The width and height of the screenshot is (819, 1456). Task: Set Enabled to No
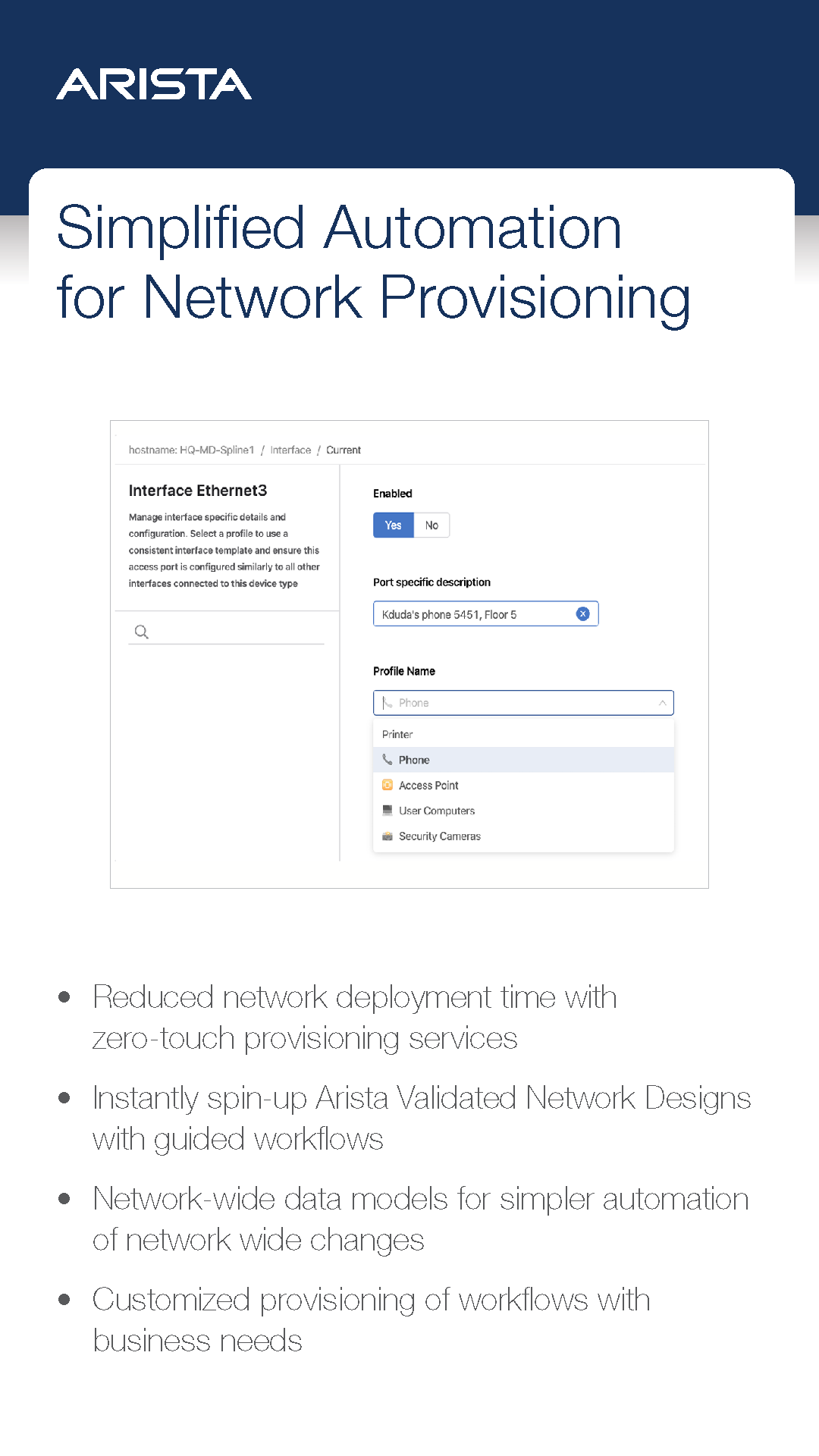[x=431, y=526]
